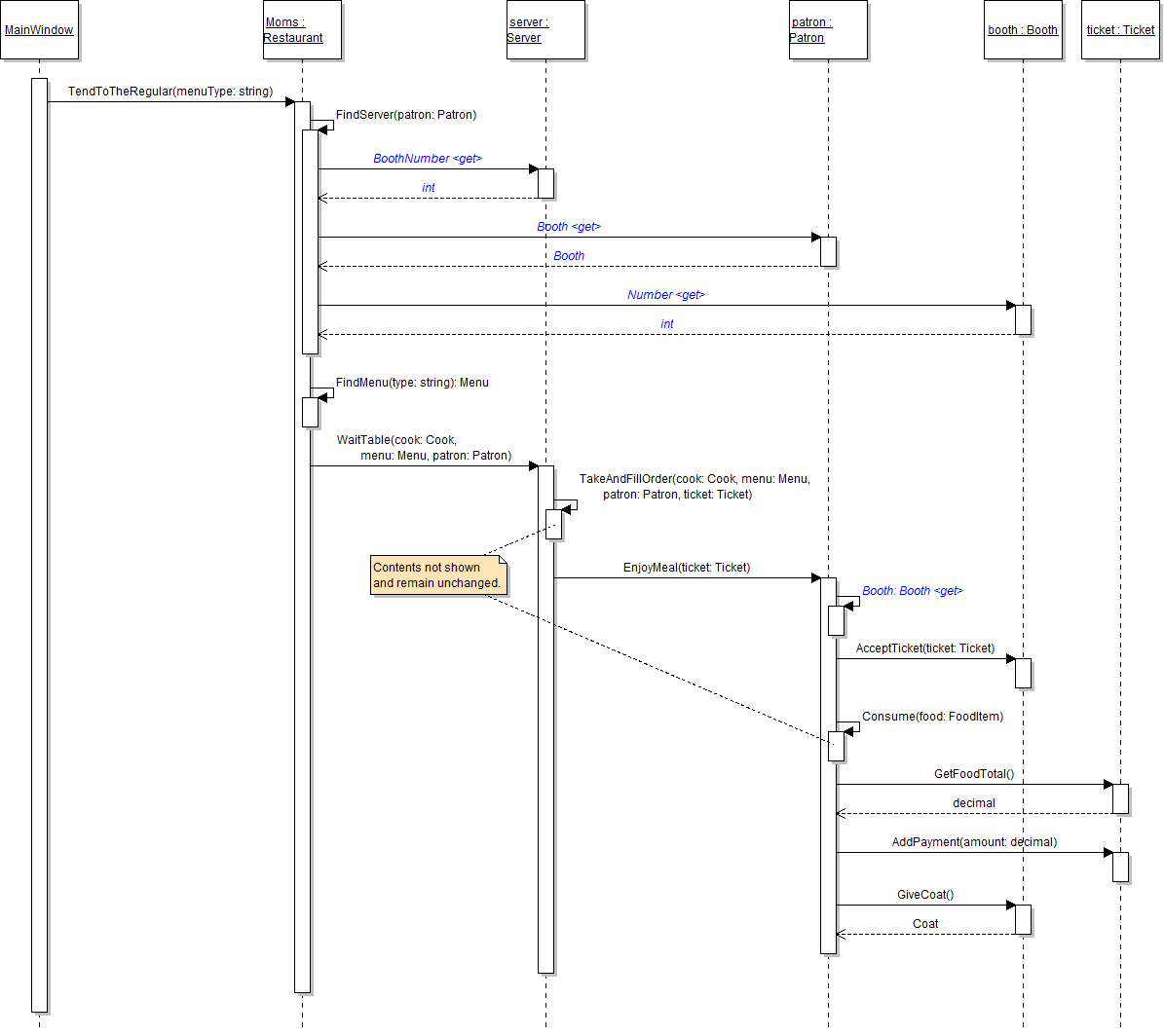This screenshot has width=1164, height=1036.
Task: Click the AcceptTicket(ticket: Ticket) message label
Action: [x=925, y=648]
